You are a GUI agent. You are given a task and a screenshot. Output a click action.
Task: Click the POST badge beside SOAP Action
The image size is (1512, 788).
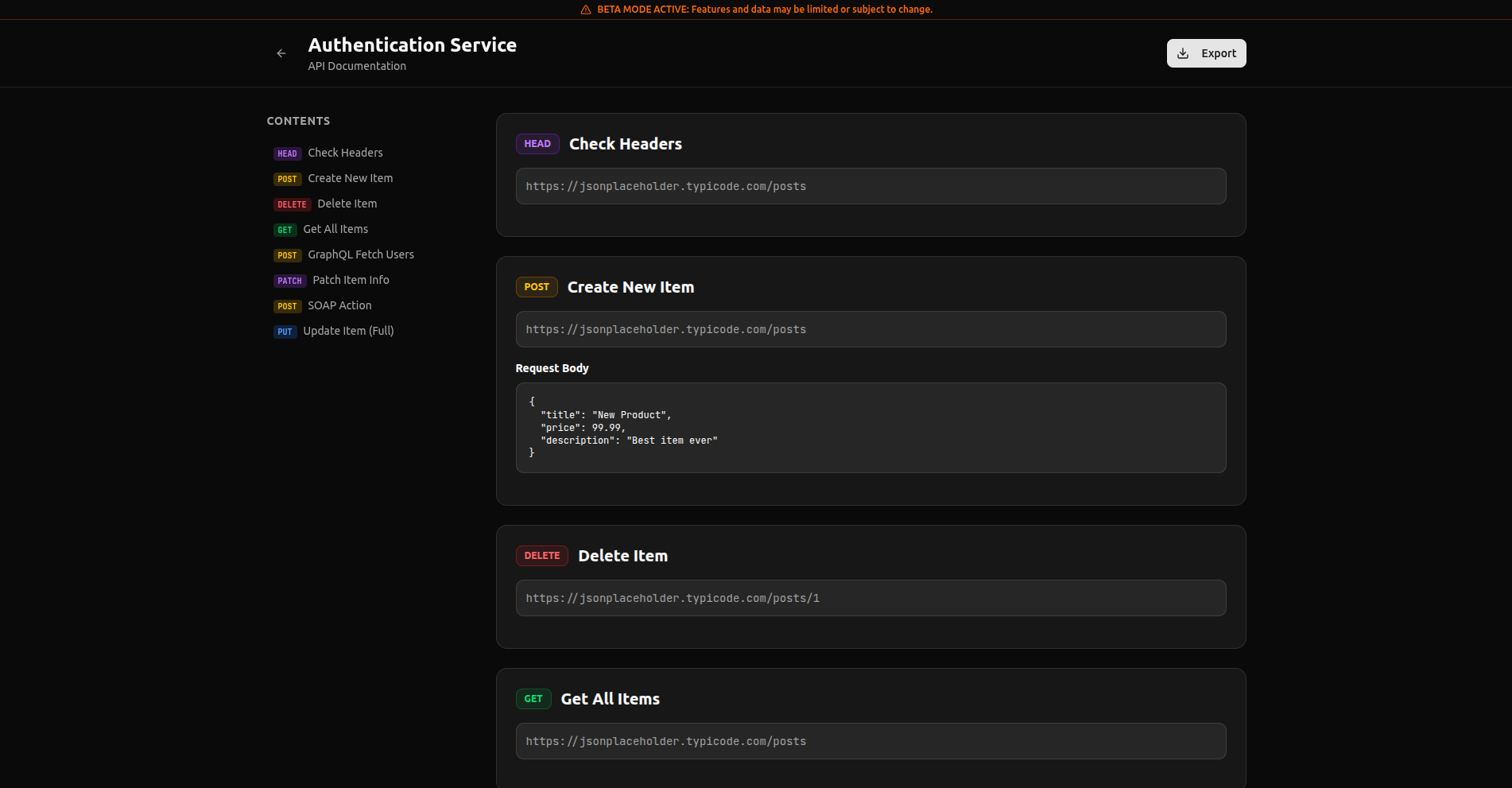[287, 306]
